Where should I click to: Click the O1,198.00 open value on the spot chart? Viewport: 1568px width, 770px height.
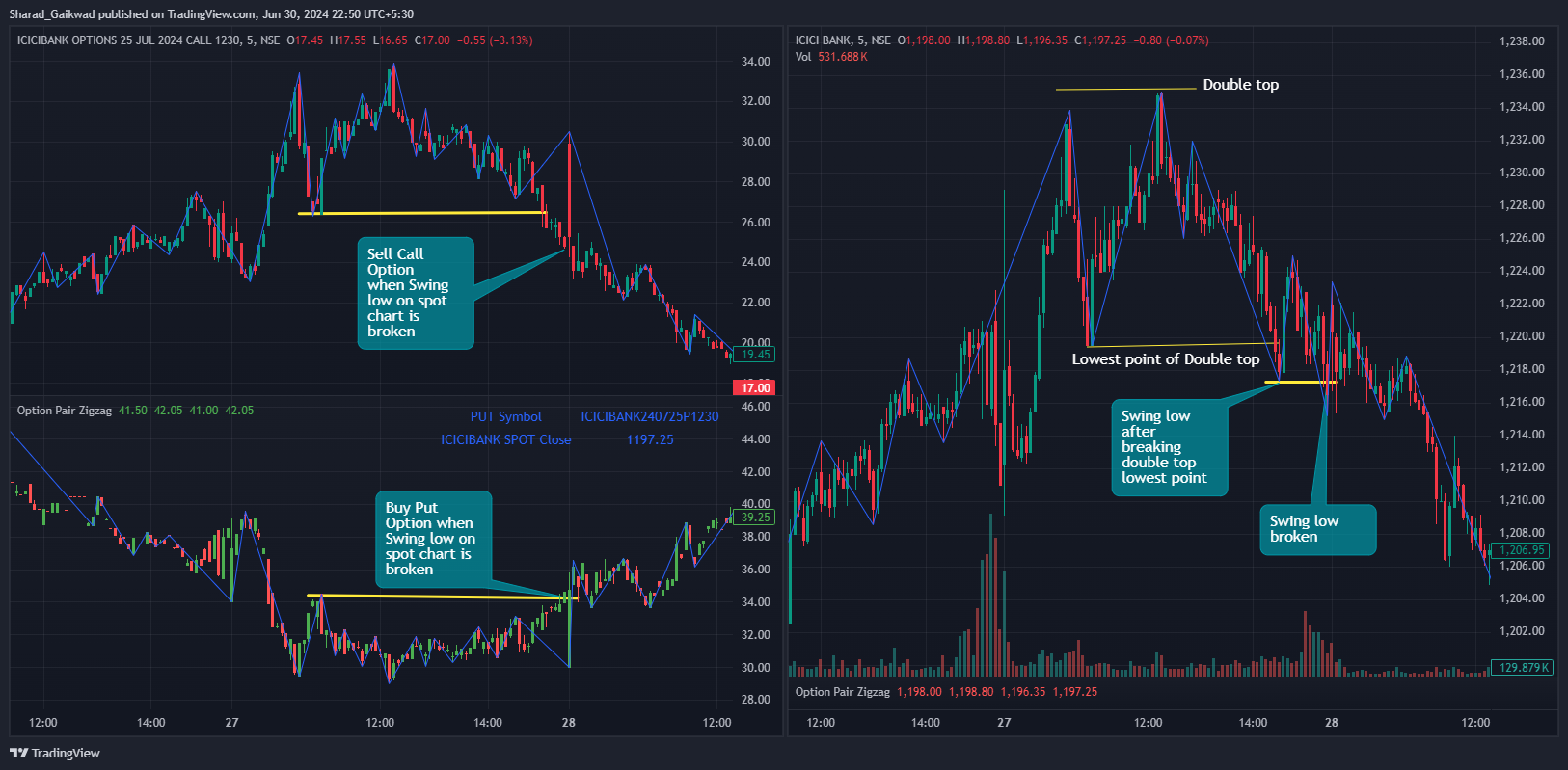[924, 40]
